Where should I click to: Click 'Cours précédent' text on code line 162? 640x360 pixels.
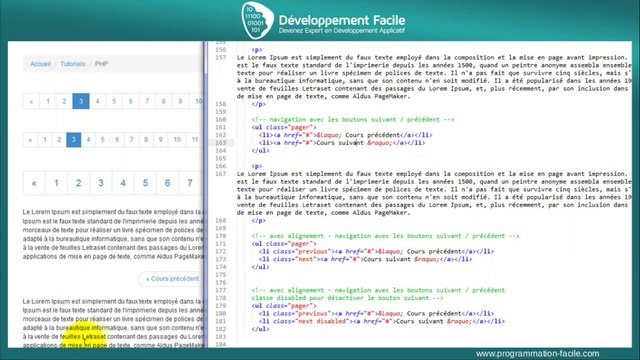point(372,135)
